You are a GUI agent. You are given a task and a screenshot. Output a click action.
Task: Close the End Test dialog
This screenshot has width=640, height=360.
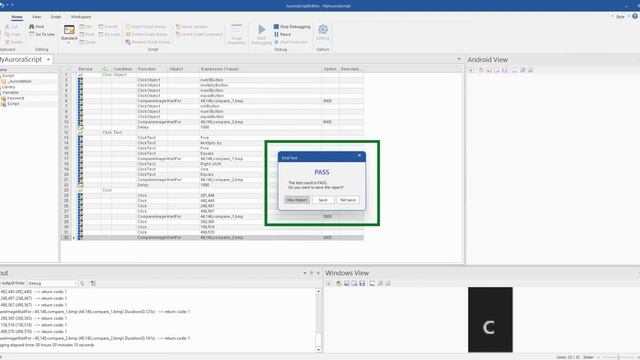click(x=359, y=156)
